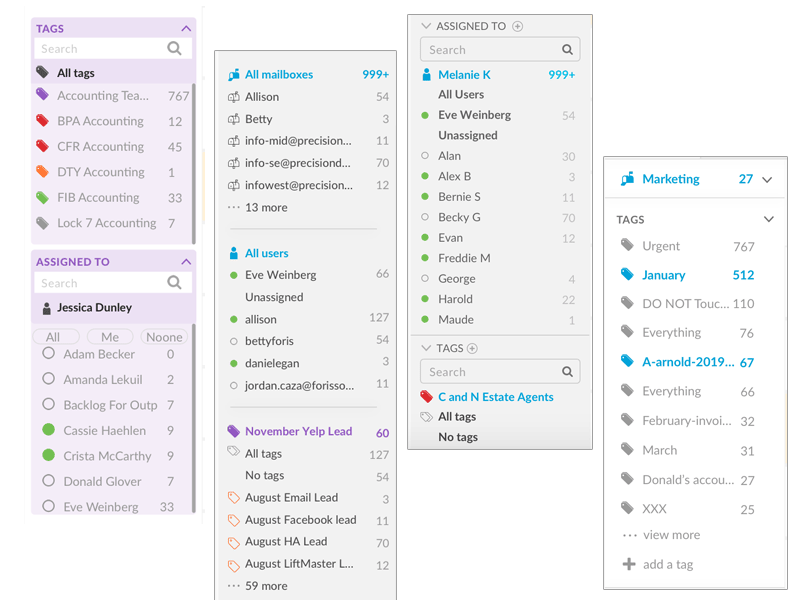Click the plus icon beside TAGS header
The height and width of the screenshot is (600, 800).
(472, 348)
